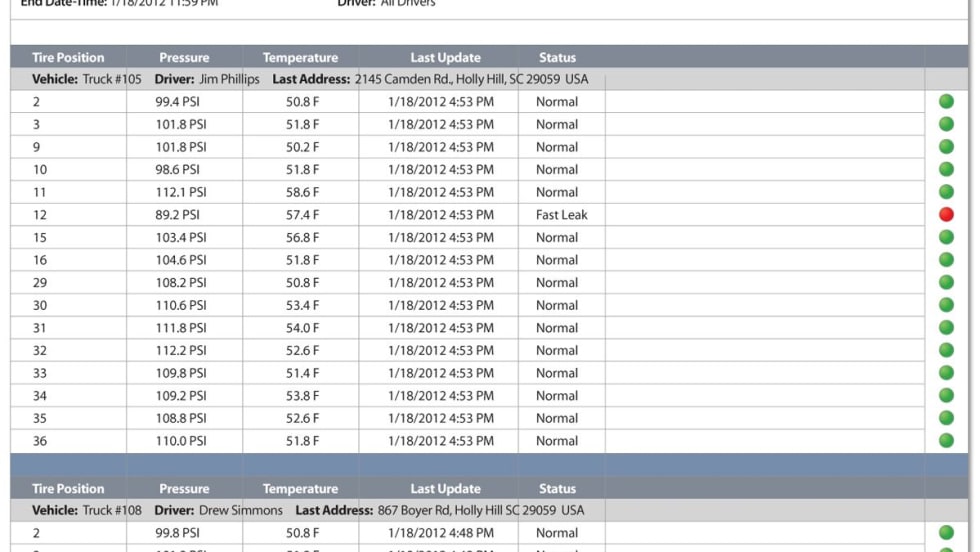The width and height of the screenshot is (980, 552).
Task: Select the 58.6 F temperature cell
Action: [302, 192]
